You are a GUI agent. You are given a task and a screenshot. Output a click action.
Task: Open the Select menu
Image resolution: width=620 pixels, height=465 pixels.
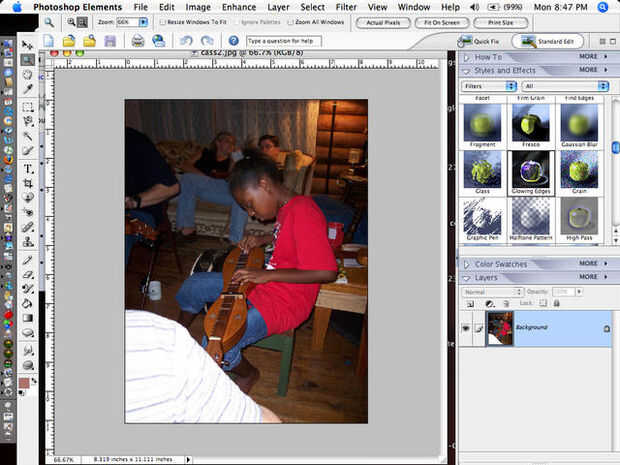pos(312,7)
